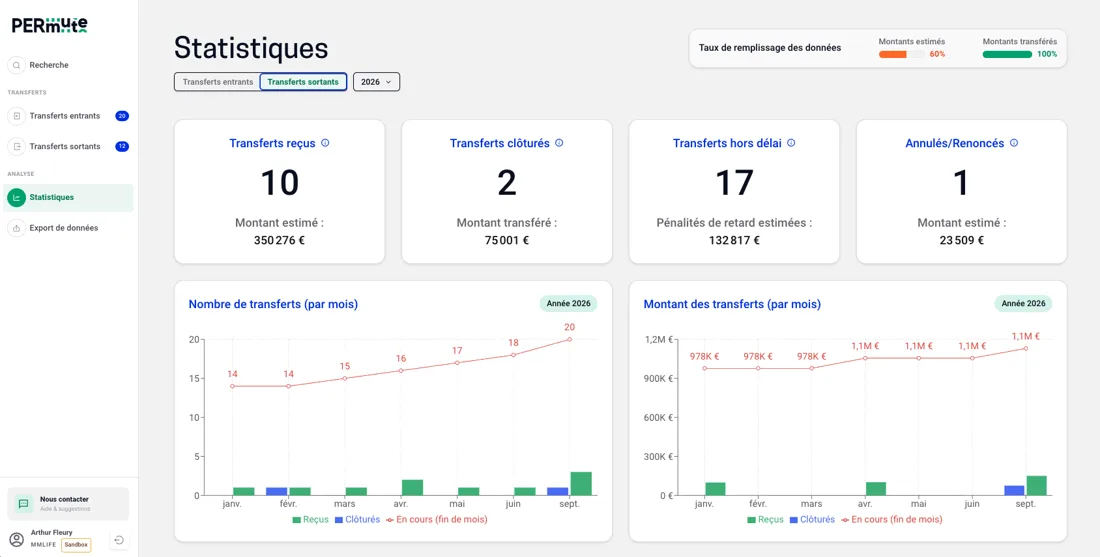The image size is (1100, 557).
Task: Open the Recherche search item
Action: coord(68,65)
